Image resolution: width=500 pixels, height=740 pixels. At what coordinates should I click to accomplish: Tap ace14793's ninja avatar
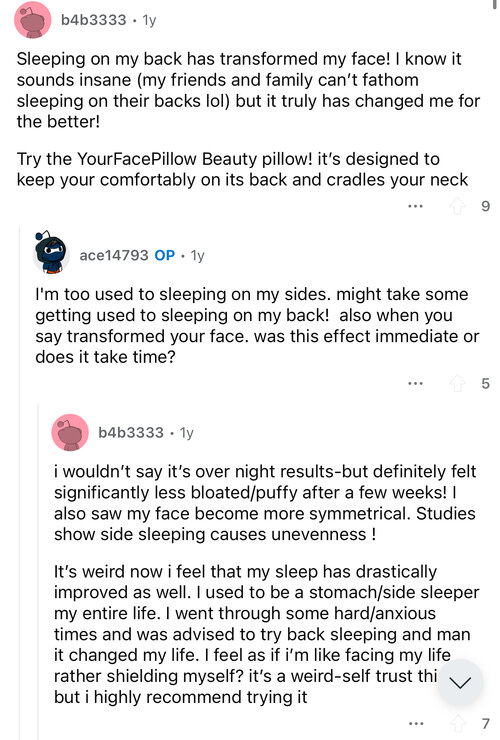[51, 253]
